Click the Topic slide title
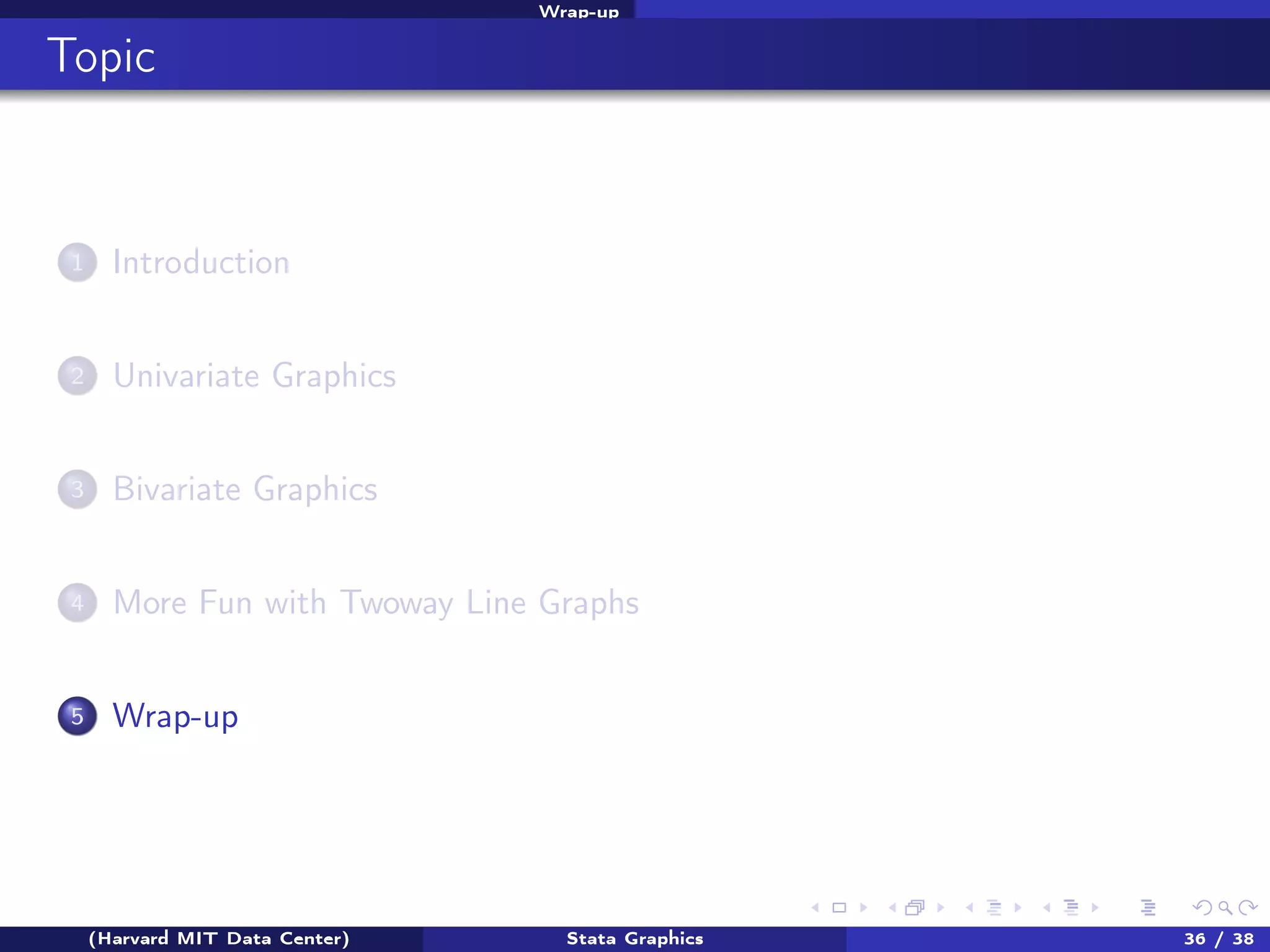The image size is (1270, 952). pos(102,56)
